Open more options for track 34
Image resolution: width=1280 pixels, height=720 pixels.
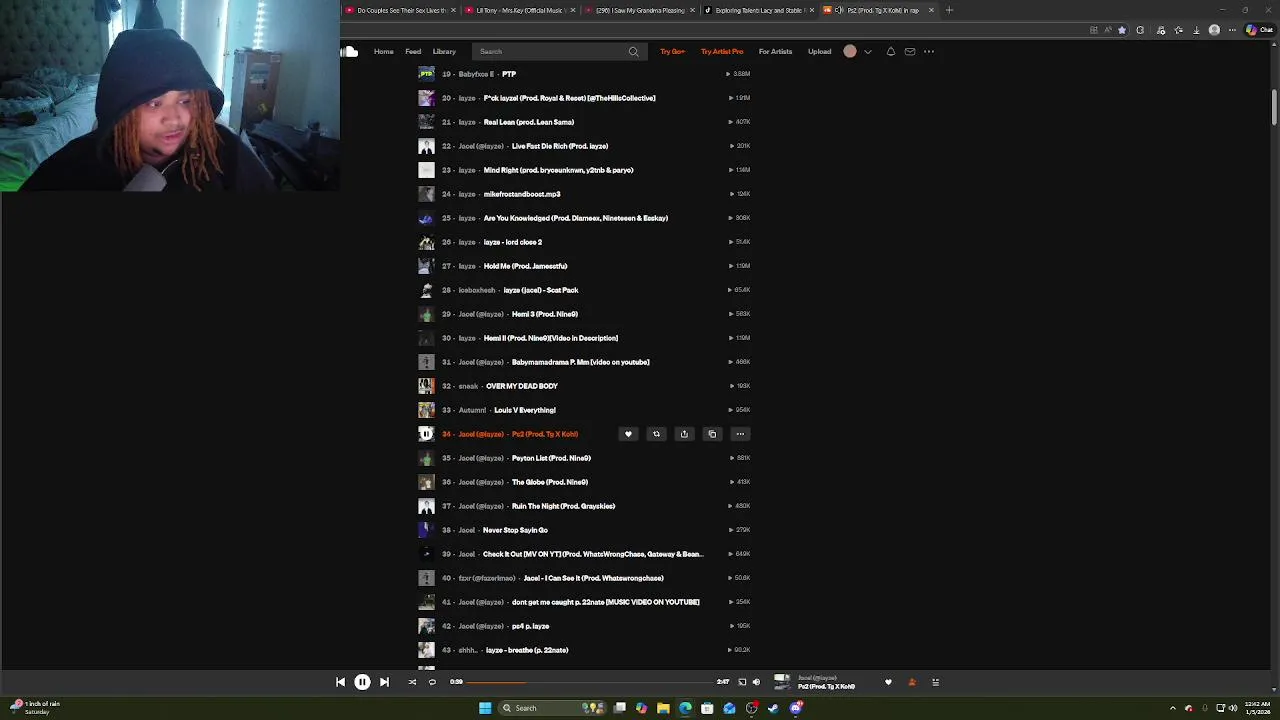point(740,434)
